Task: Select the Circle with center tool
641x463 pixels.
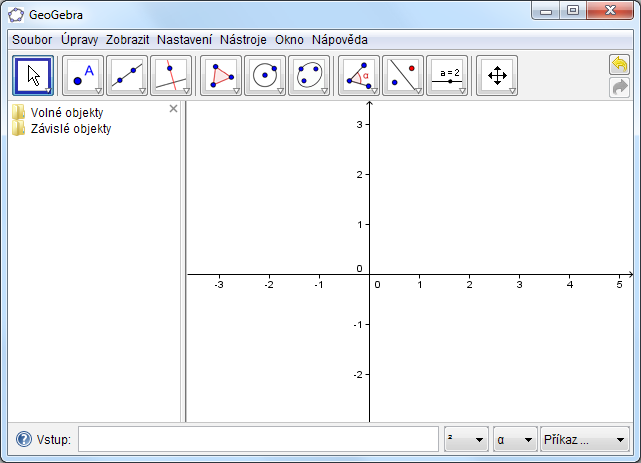Action: coord(265,76)
